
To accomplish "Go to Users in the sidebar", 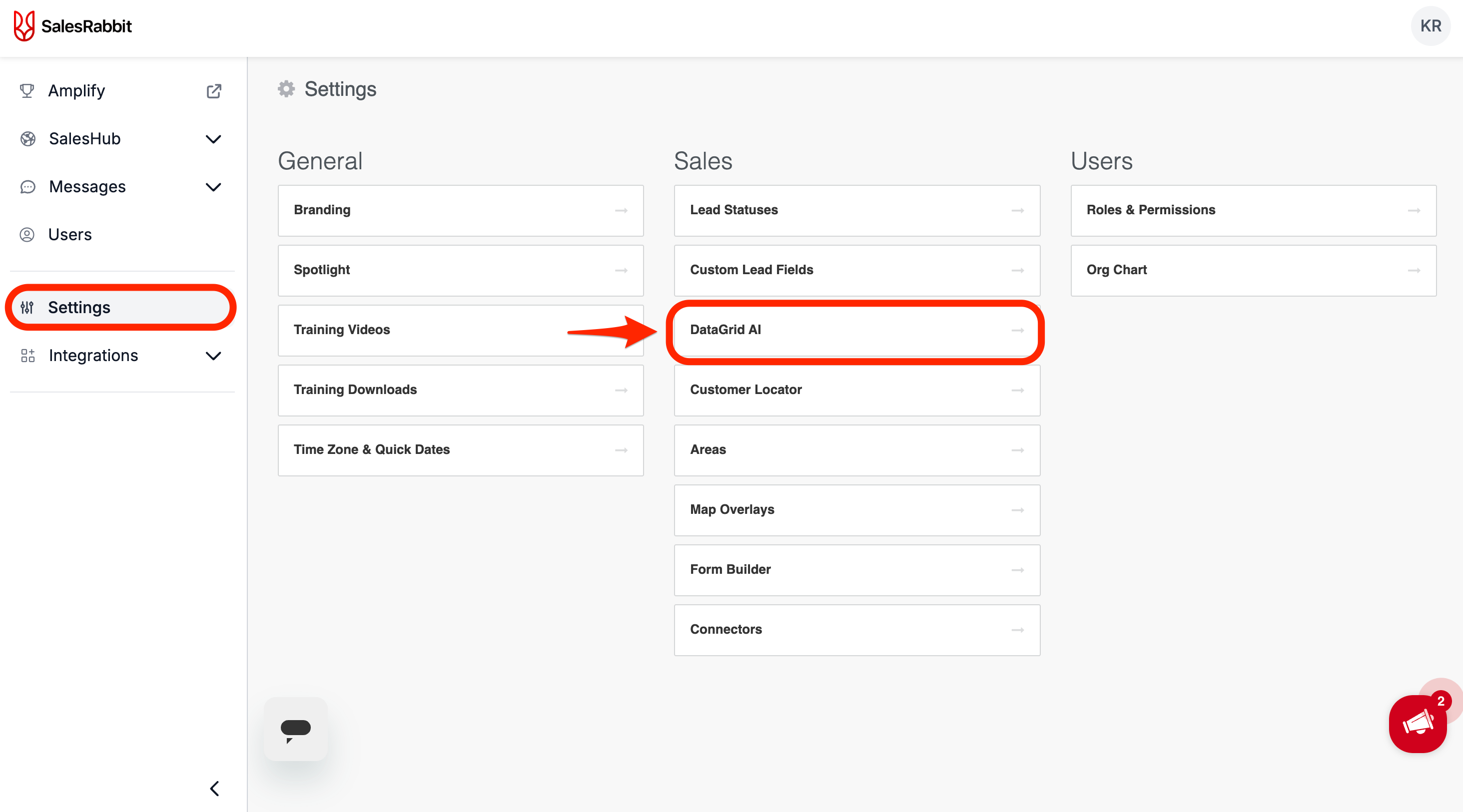I will 70,234.
